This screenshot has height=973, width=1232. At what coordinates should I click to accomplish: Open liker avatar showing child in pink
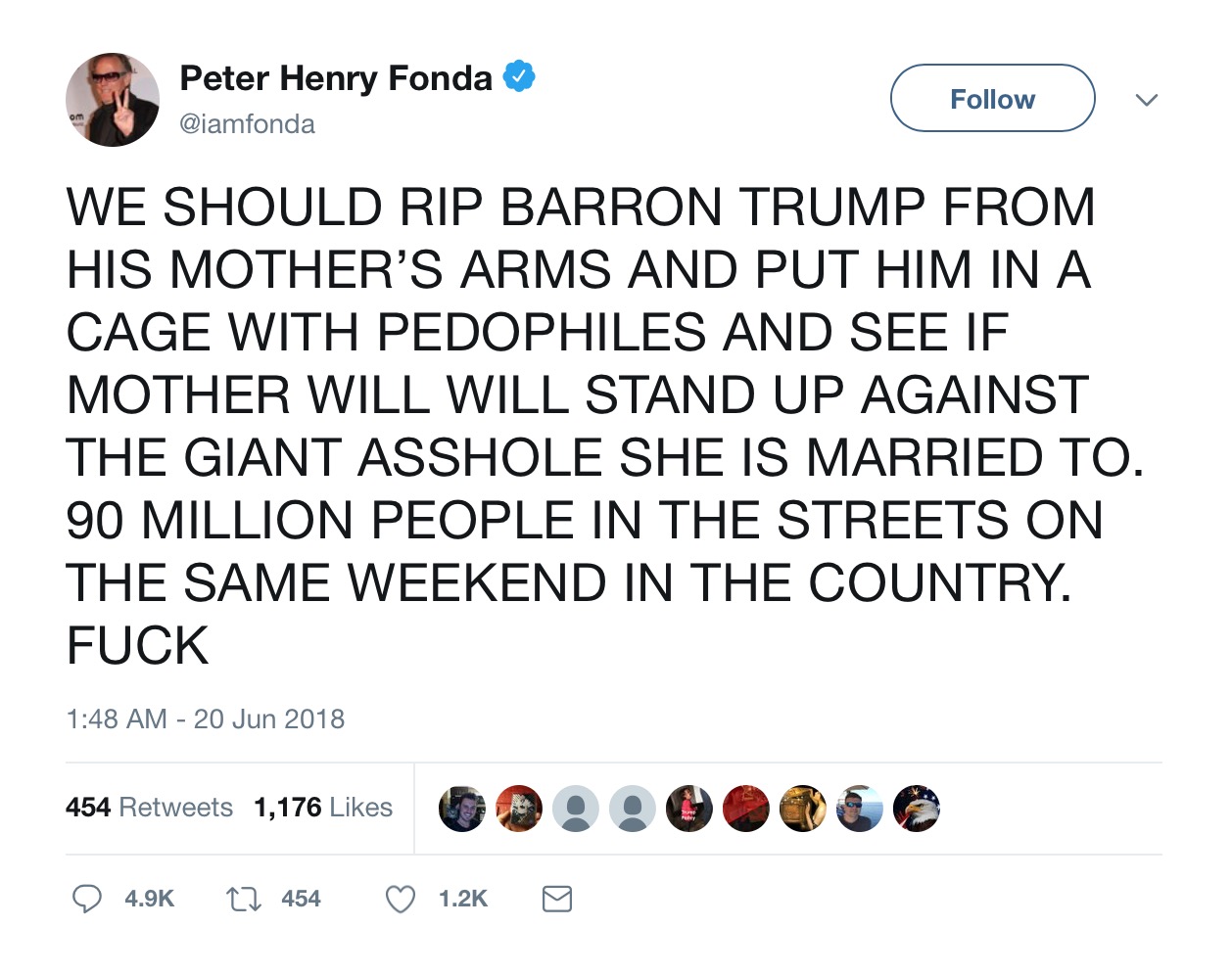(x=688, y=809)
